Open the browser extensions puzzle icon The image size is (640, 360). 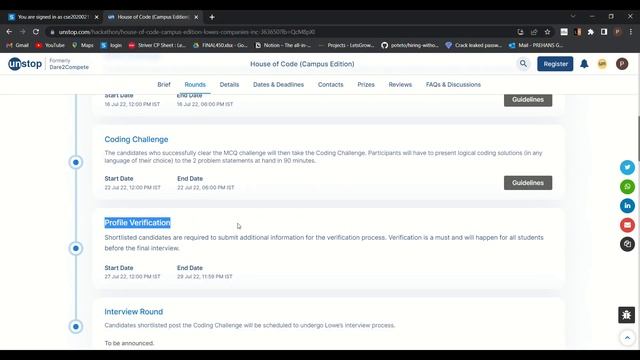tap(591, 32)
